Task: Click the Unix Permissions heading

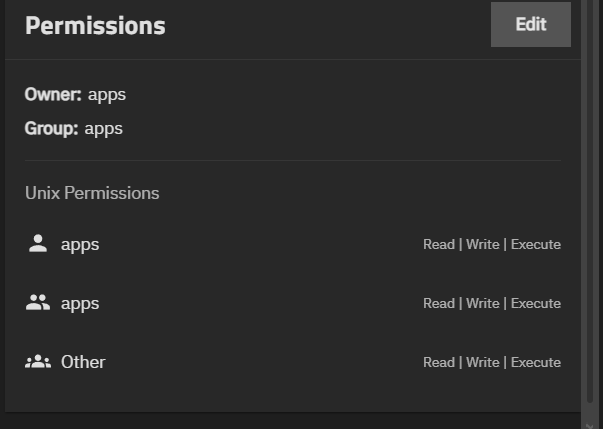Action: click(92, 193)
